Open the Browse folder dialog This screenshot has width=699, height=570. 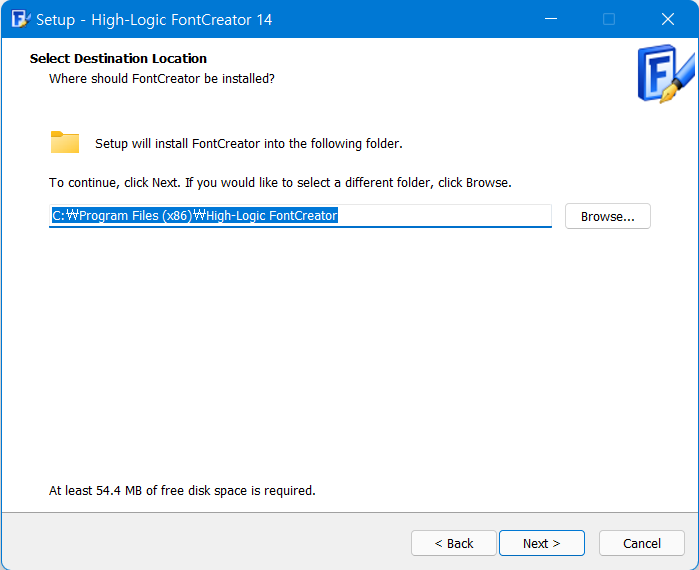tap(608, 216)
